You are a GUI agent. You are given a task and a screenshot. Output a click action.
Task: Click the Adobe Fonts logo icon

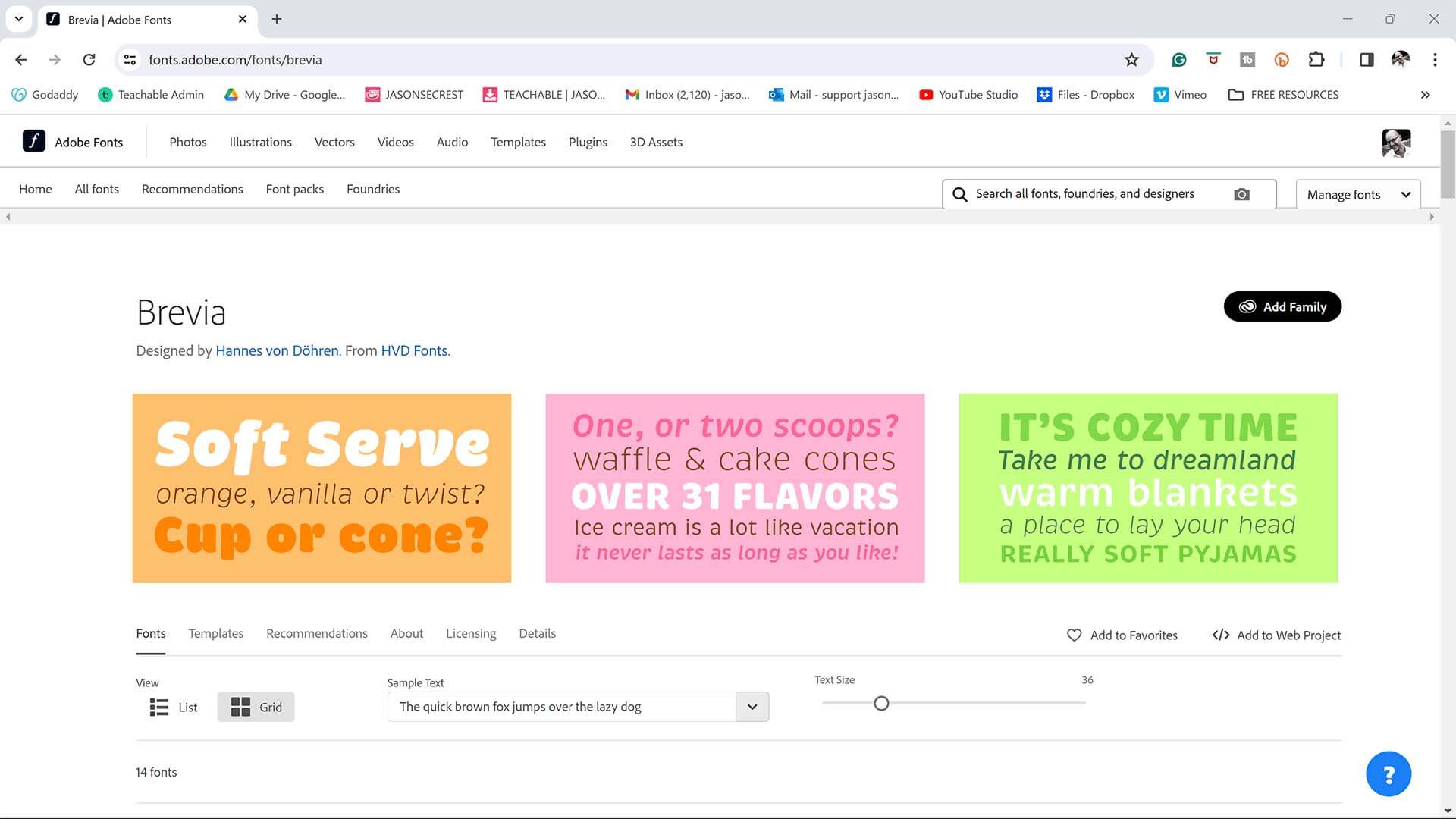[x=34, y=142]
